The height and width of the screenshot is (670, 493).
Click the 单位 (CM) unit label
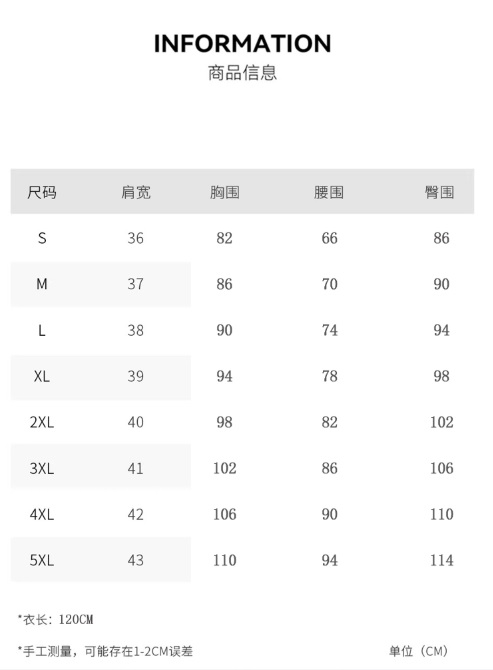[x=418, y=651]
